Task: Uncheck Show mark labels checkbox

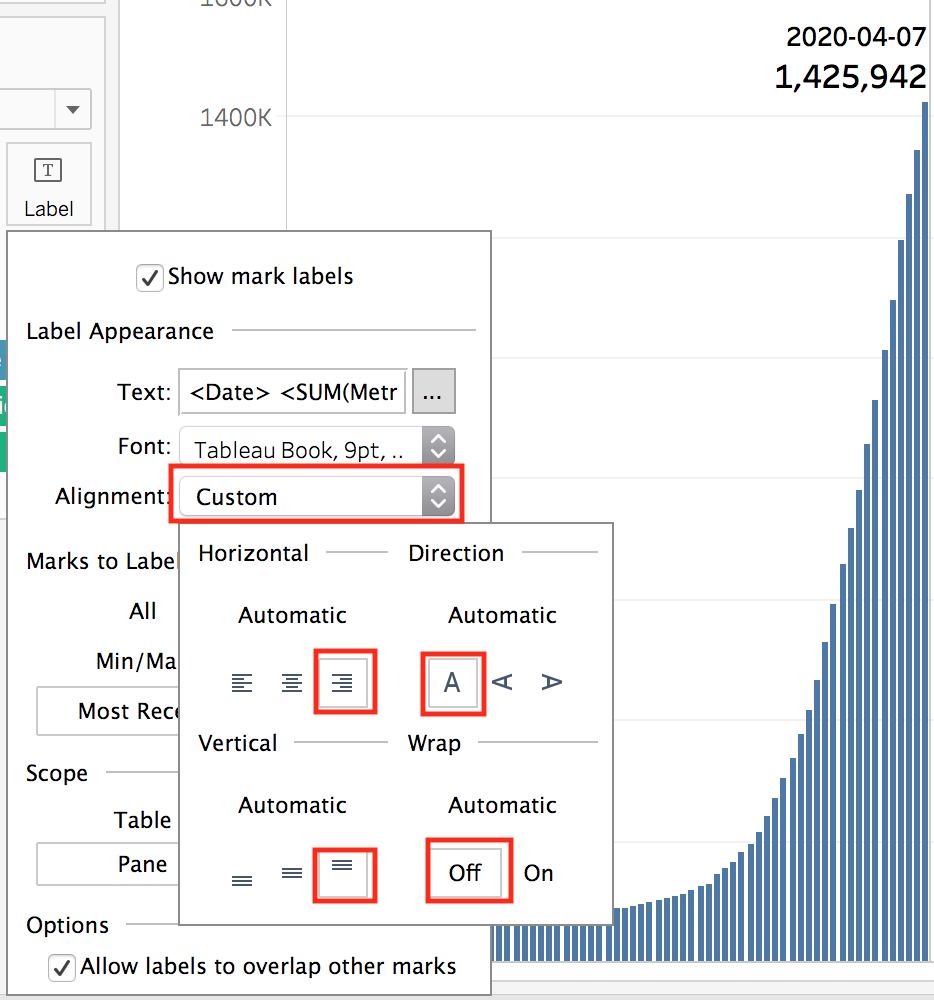Action: pyautogui.click(x=150, y=277)
